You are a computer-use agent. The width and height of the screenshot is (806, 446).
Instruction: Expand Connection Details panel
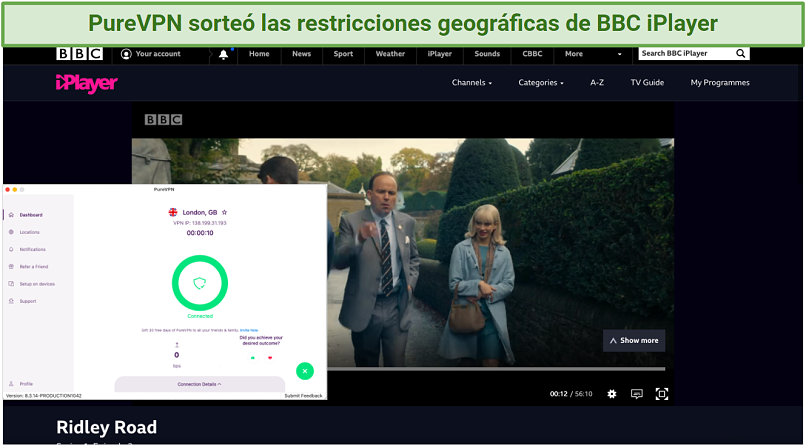(199, 384)
